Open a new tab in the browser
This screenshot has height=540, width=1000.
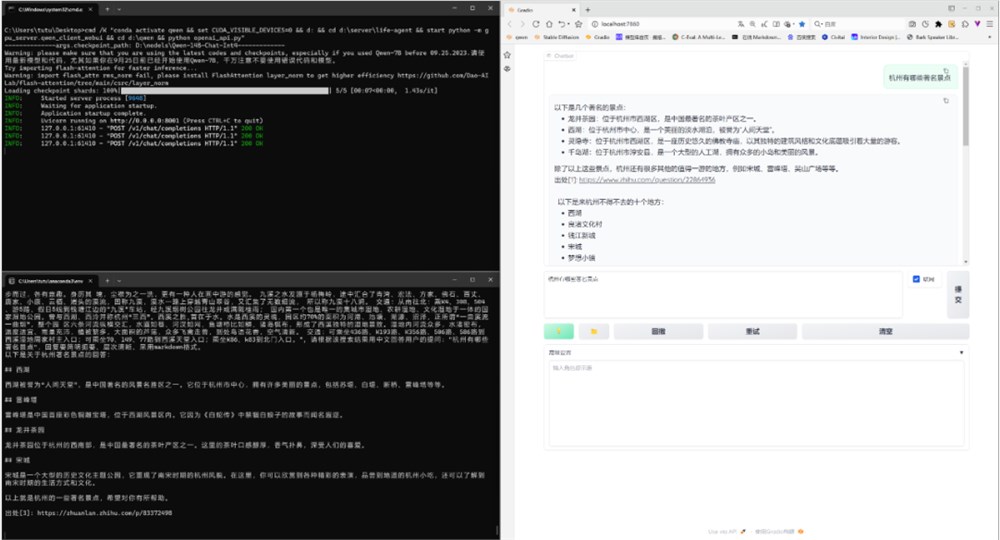(588, 10)
